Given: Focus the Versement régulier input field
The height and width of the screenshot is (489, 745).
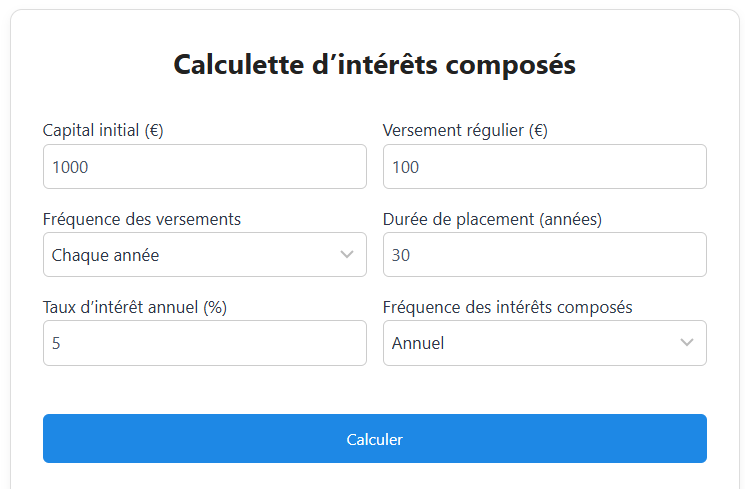Looking at the screenshot, I should click(544, 167).
